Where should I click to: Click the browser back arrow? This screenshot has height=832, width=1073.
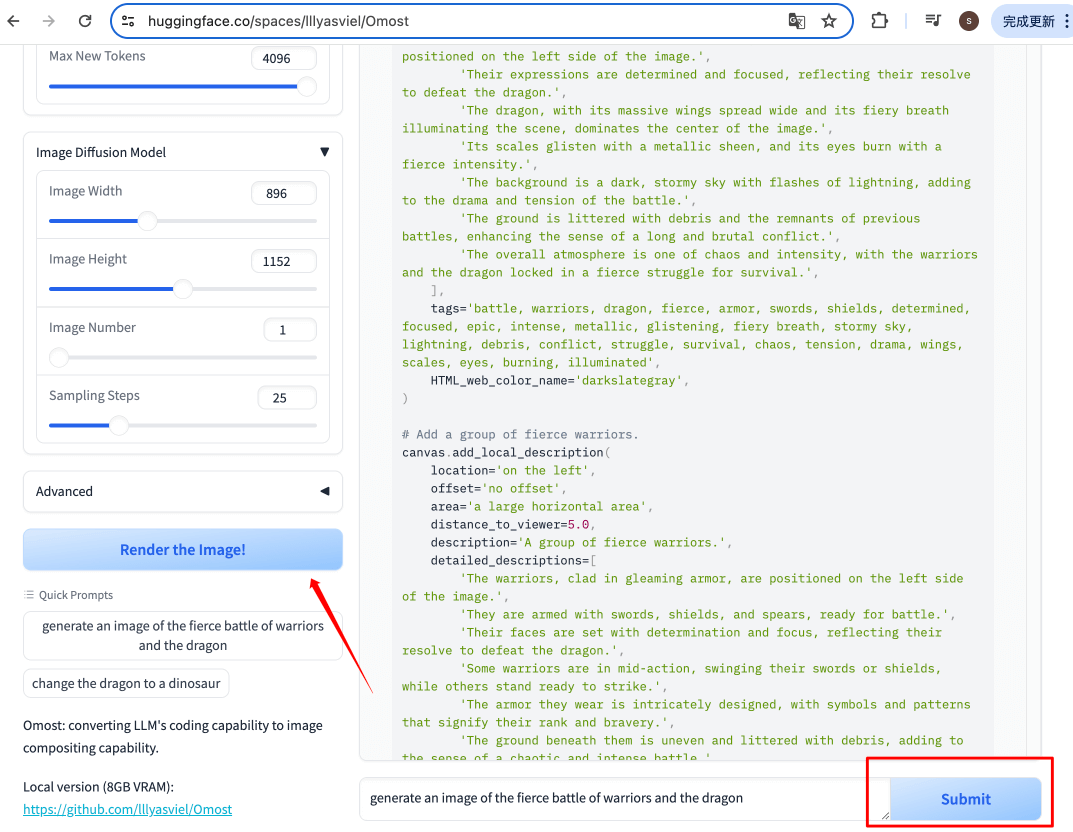coord(14,21)
